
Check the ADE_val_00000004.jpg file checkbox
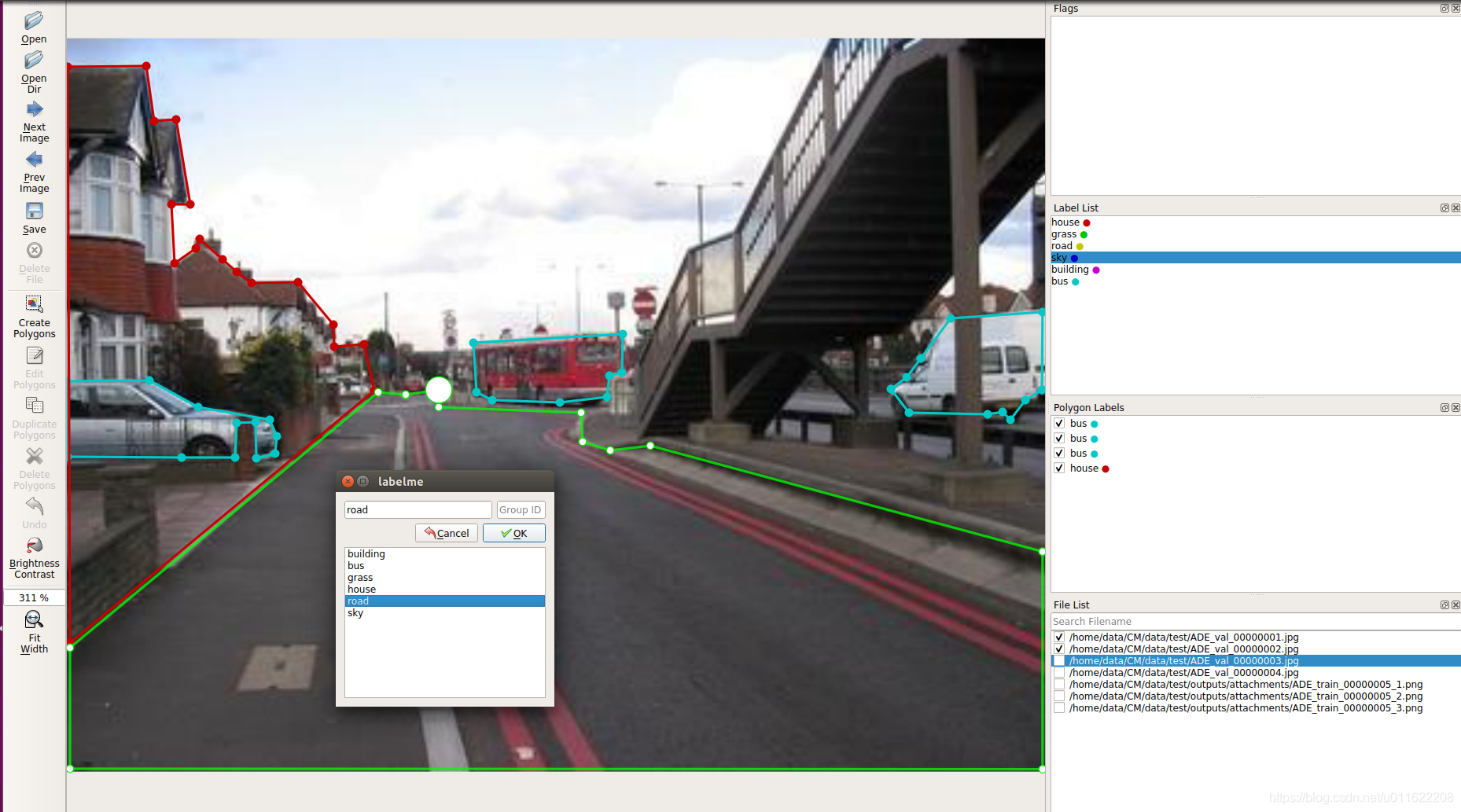[x=1059, y=673]
